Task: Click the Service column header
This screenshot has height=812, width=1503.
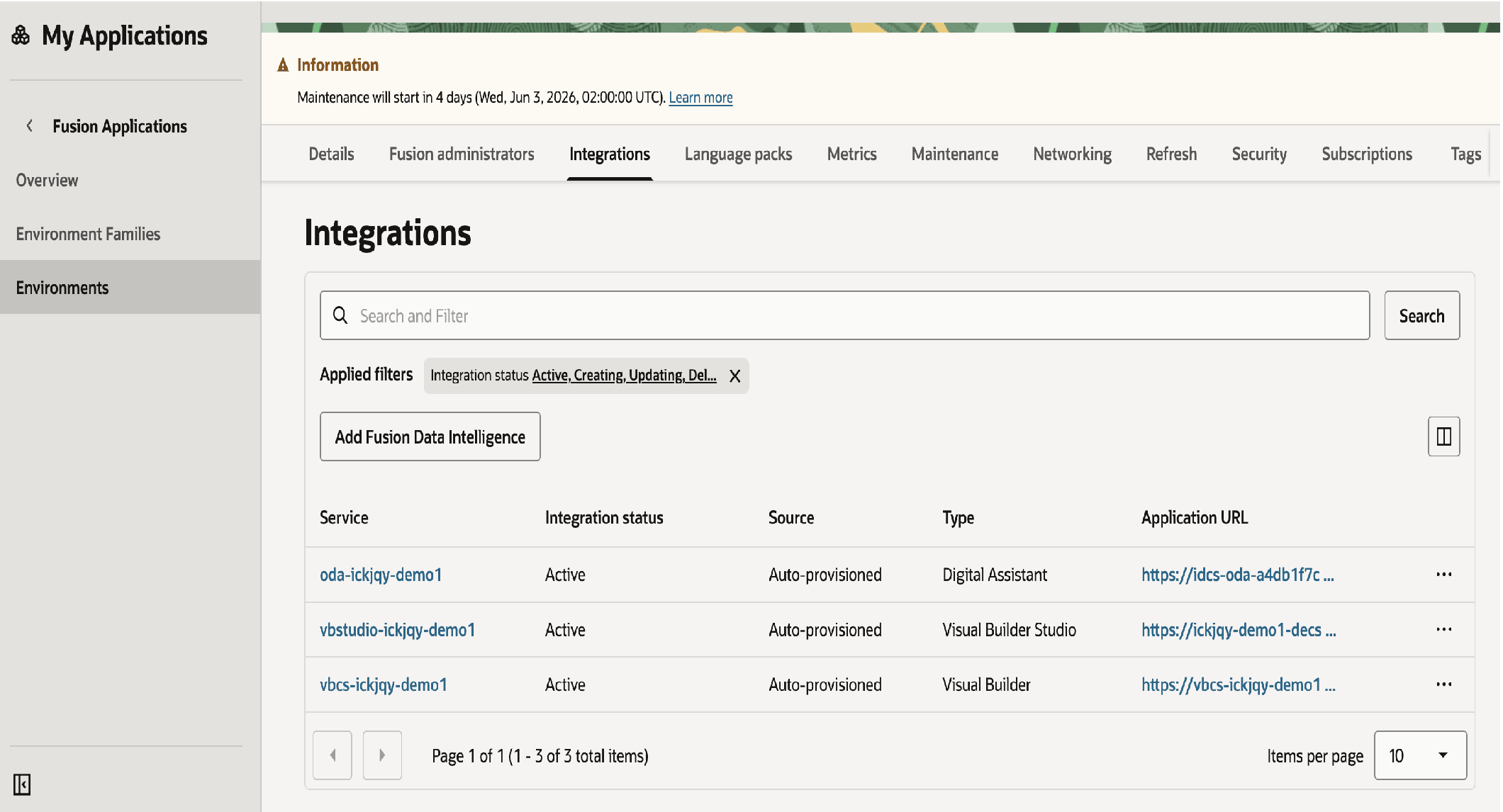Action: 344,518
